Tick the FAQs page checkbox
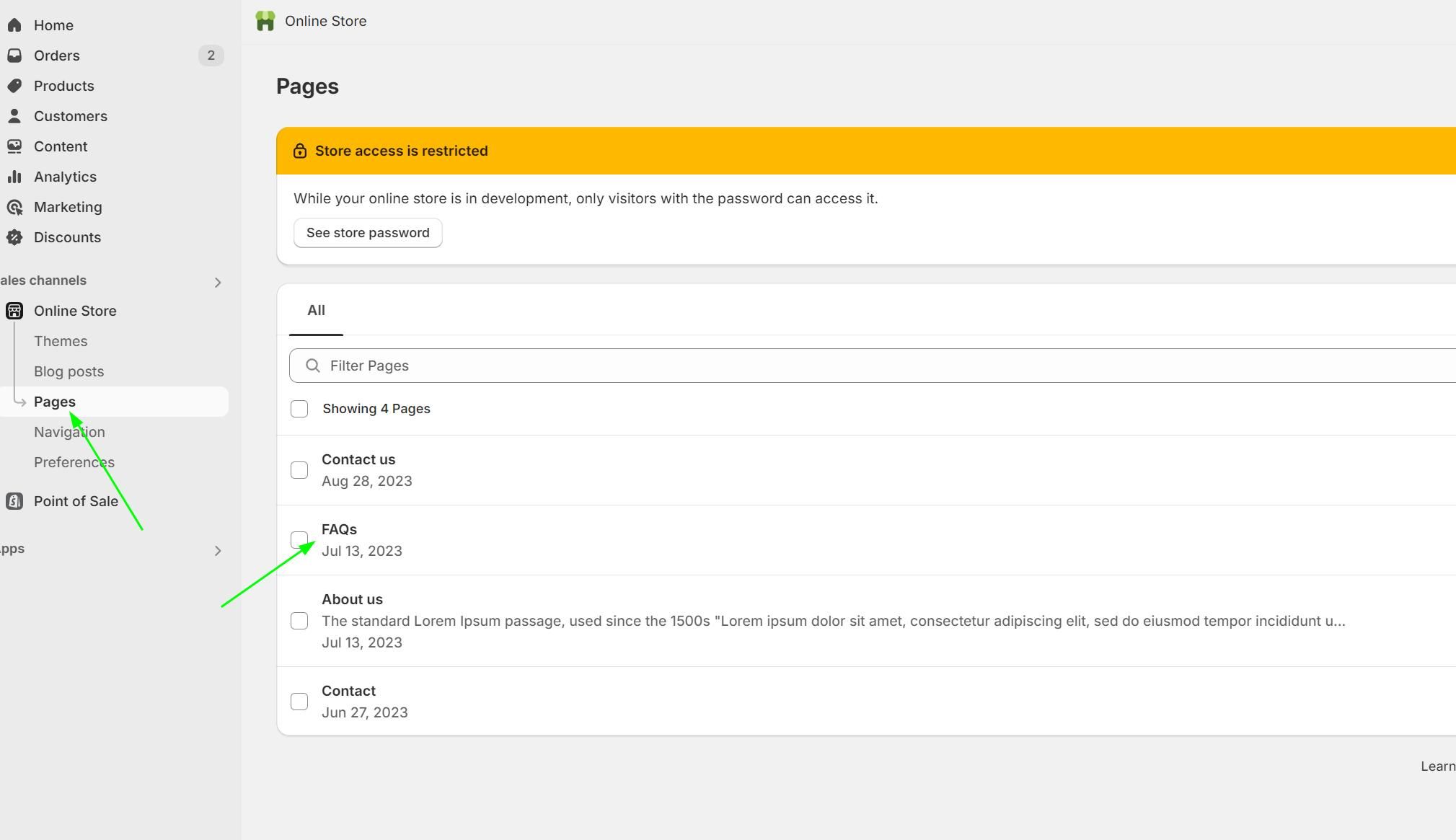Screen dimensions: 1456x840 pyautogui.click(x=299, y=540)
